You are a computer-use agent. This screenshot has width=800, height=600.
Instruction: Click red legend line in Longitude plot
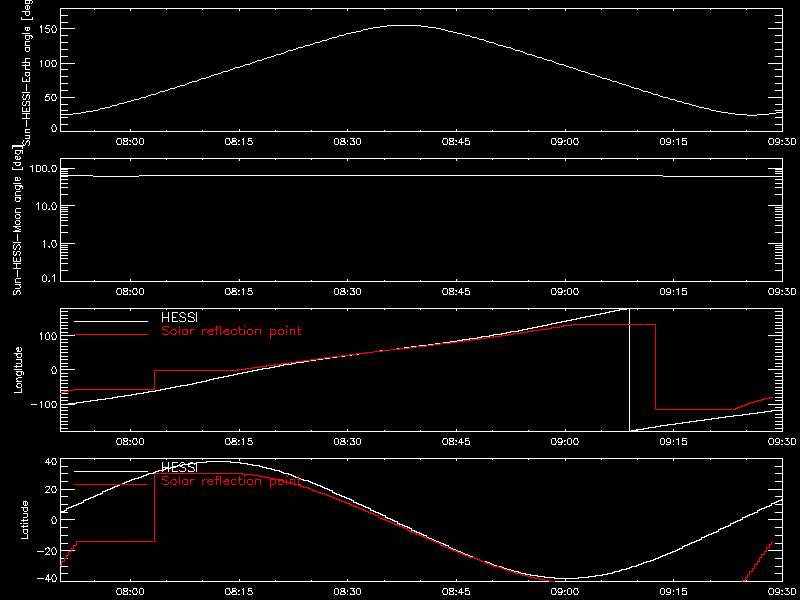coord(111,335)
